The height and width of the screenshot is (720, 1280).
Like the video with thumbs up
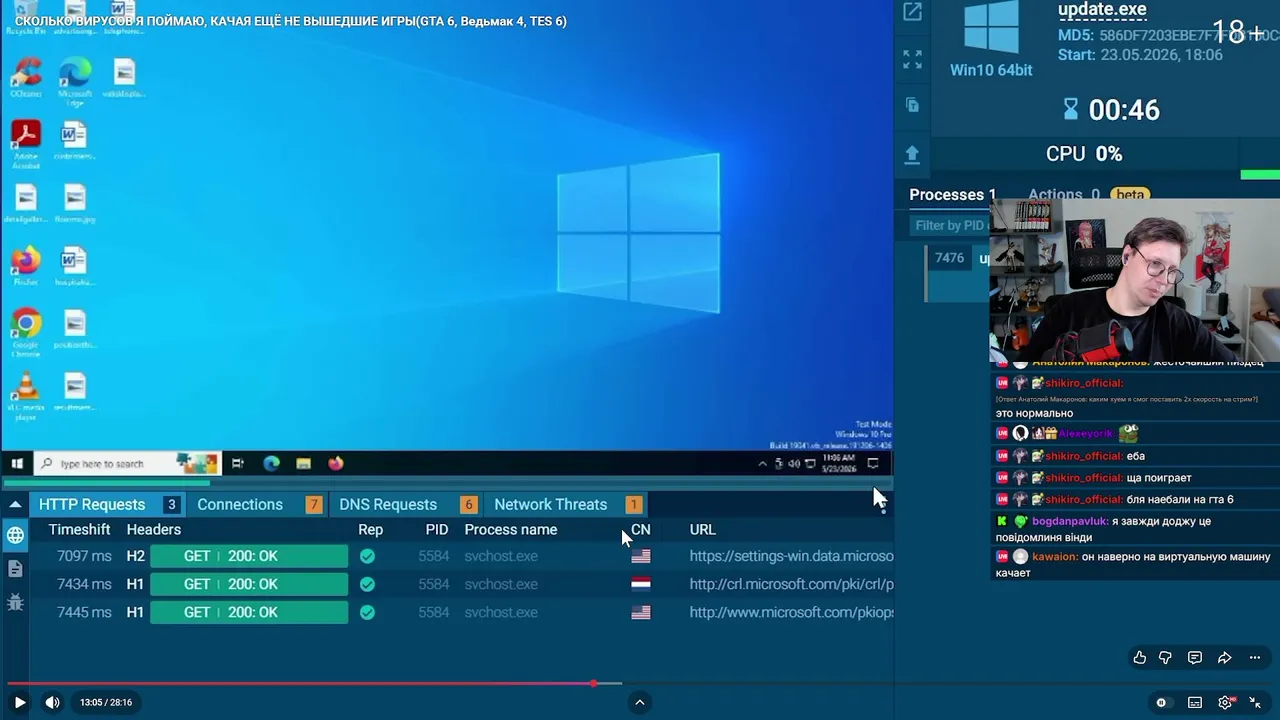tap(1139, 657)
